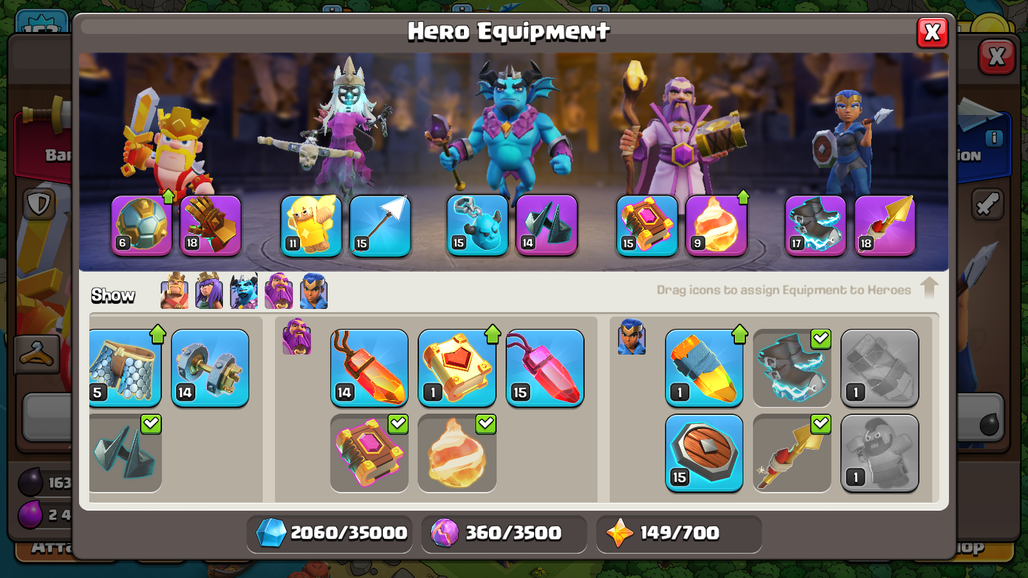Tap the Archer Queen's level 11 giant equipment
The height and width of the screenshot is (578, 1028).
[x=311, y=225]
